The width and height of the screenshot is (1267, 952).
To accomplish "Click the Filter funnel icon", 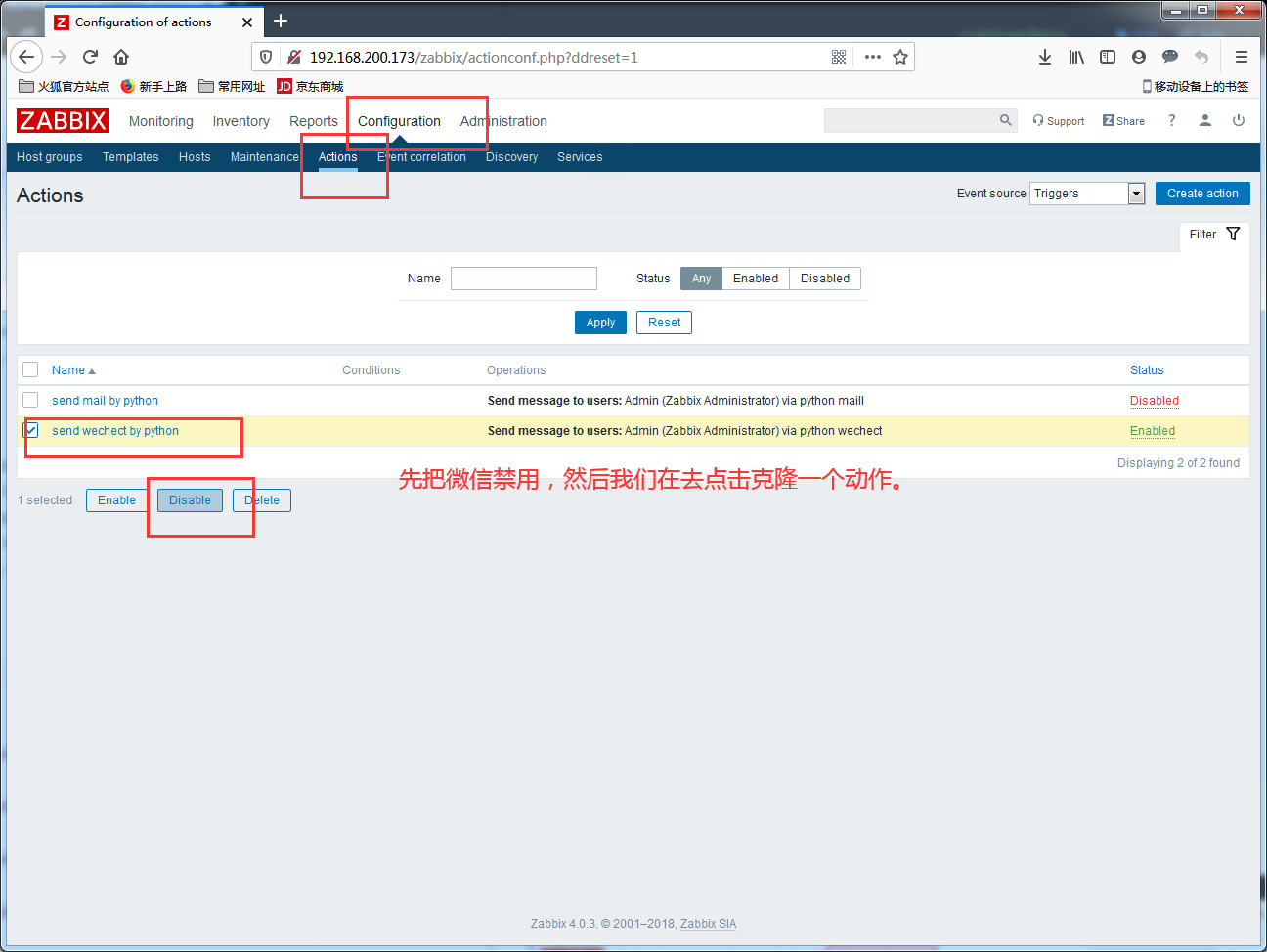I will point(1233,234).
